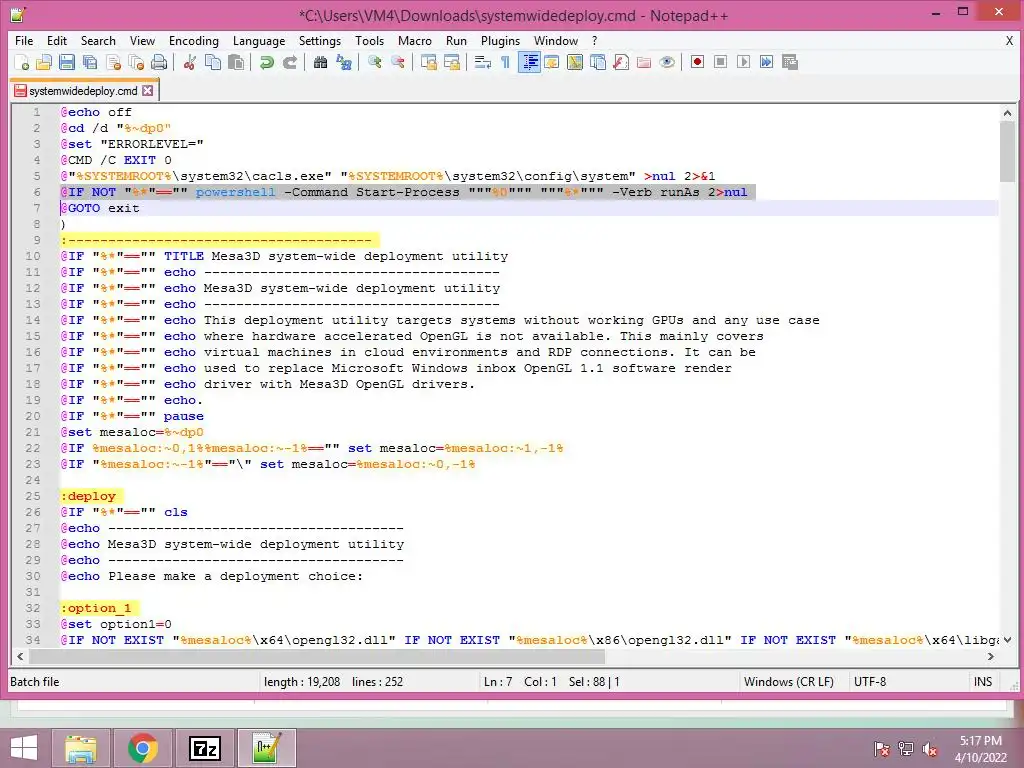Click the Save All toolbar icon
Screen dimensions: 1024x768
[x=89, y=62]
